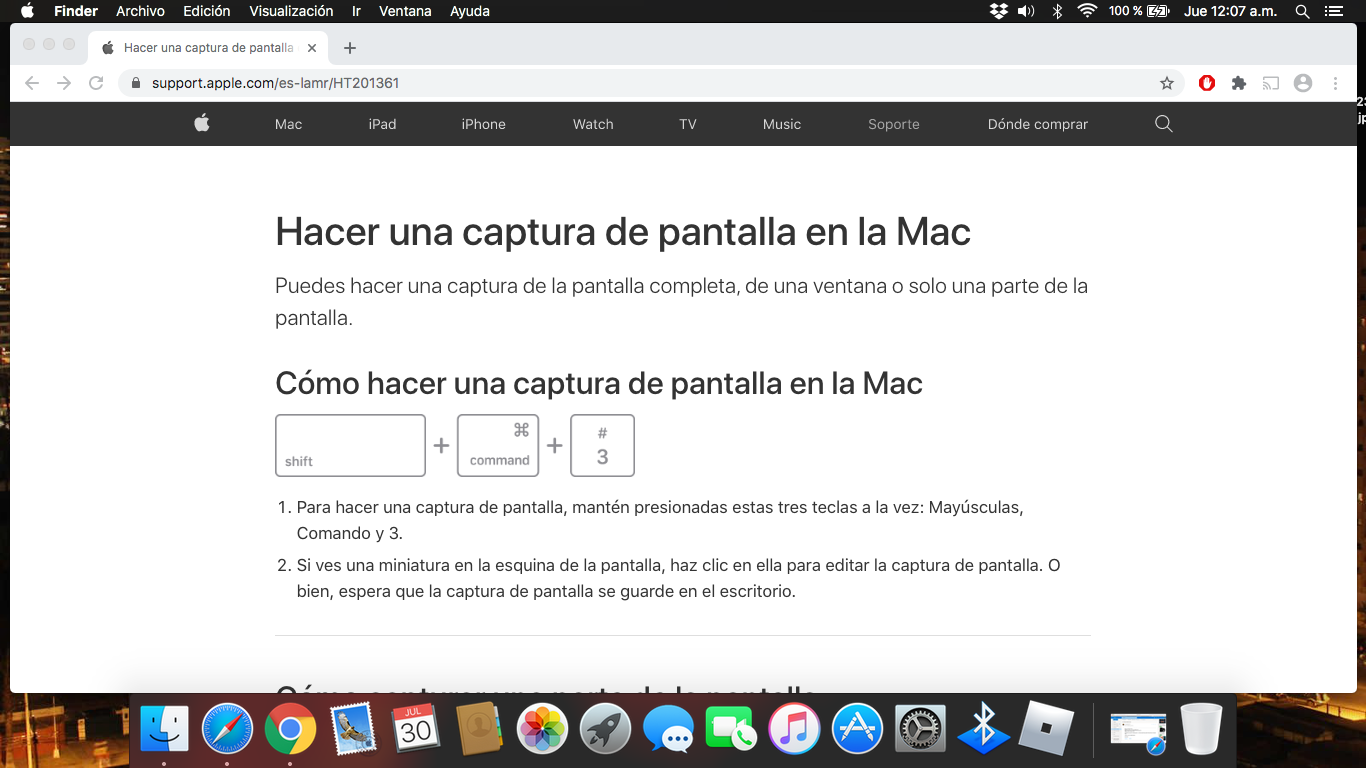Image resolution: width=1366 pixels, height=768 pixels.
Task: Go to TV in Apple navigation
Action: click(687, 124)
